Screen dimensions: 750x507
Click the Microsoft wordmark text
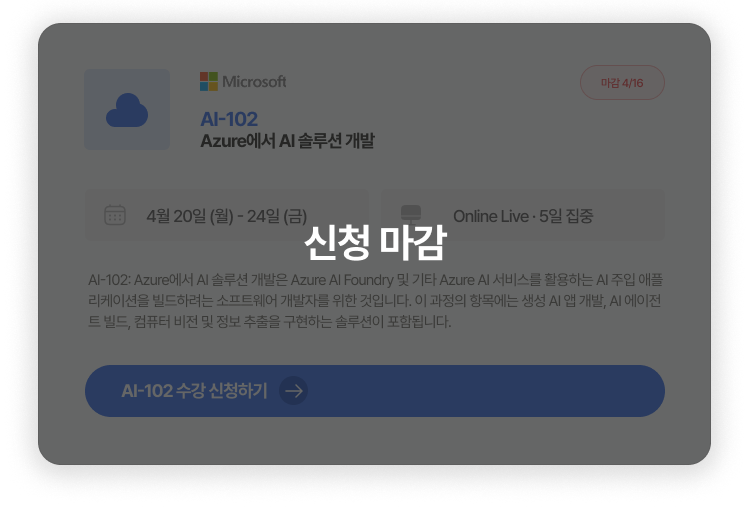pyautogui.click(x=254, y=81)
